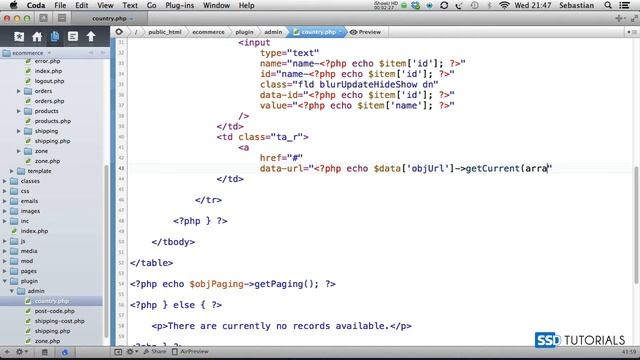Click the fullscreen arrows icon top right
Screen dimensions: 640x360
(x=634, y=18)
